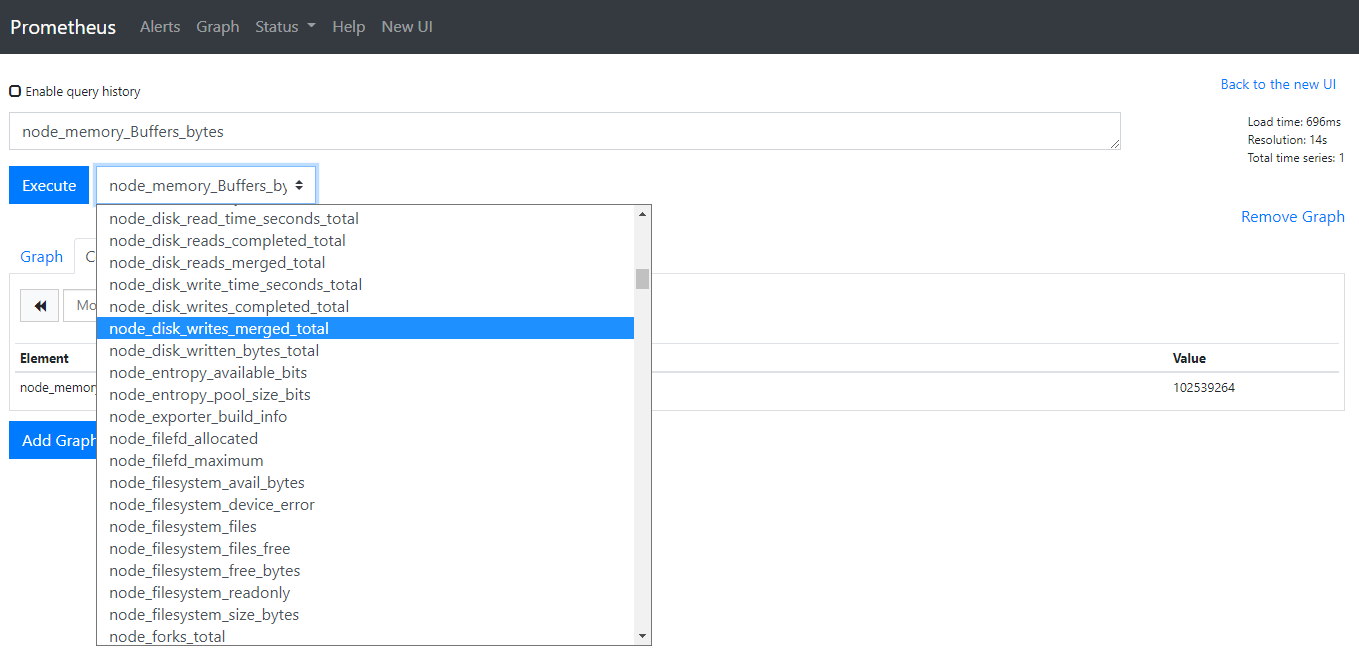Select node_filesystem_readonly metric

[x=365, y=592]
